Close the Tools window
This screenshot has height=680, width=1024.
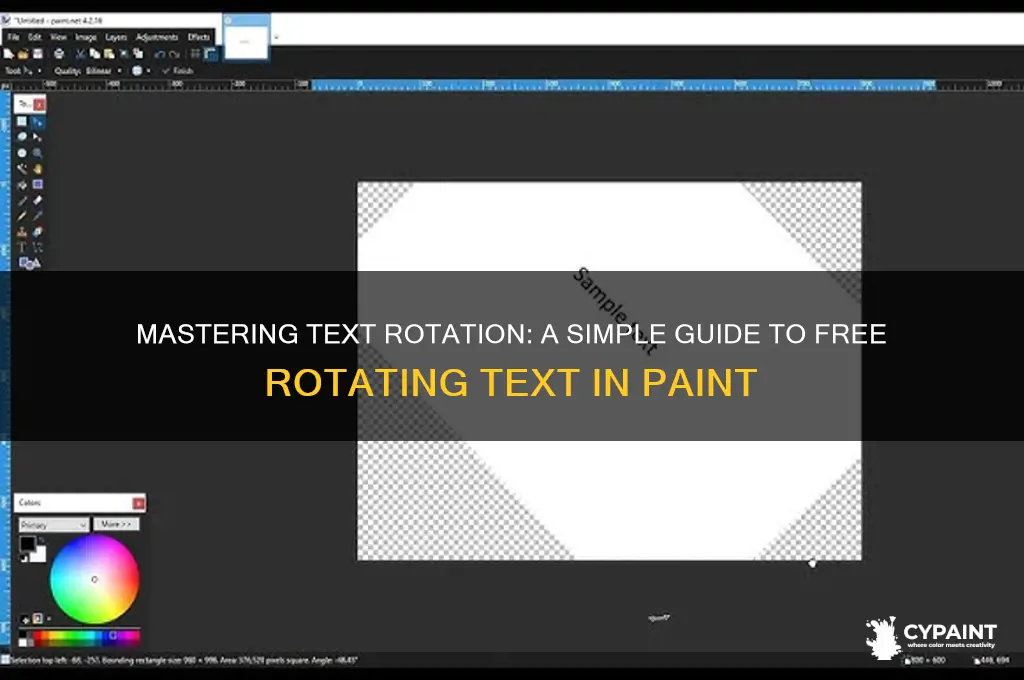[x=39, y=105]
